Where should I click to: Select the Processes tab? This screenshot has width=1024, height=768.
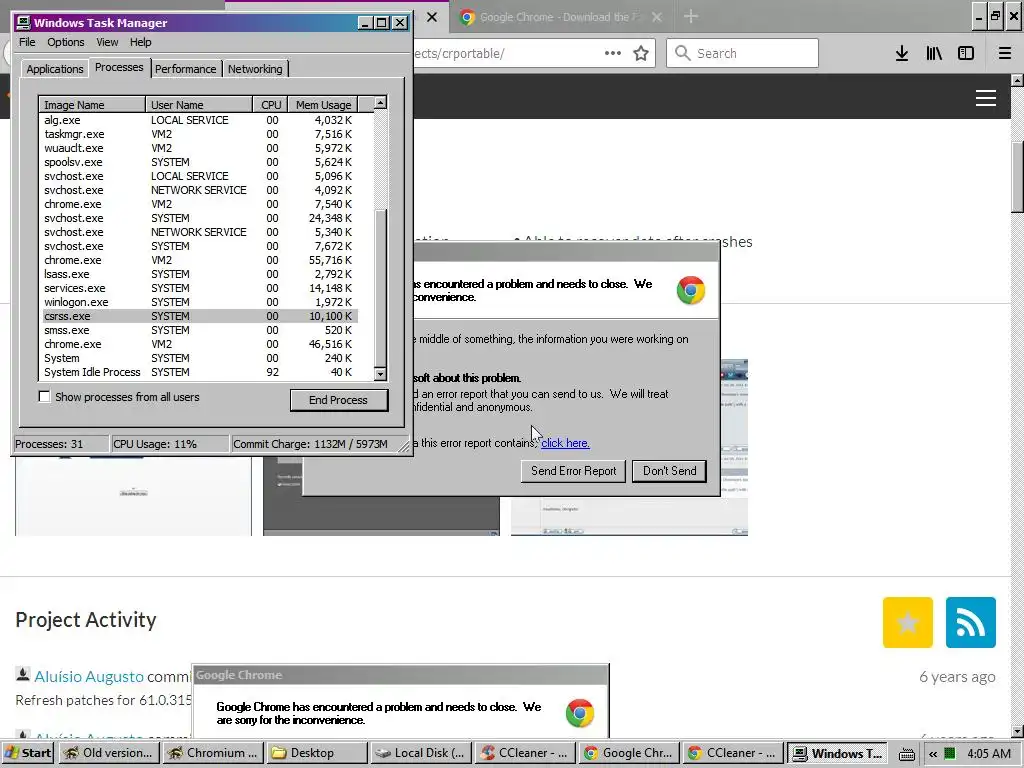119,67
